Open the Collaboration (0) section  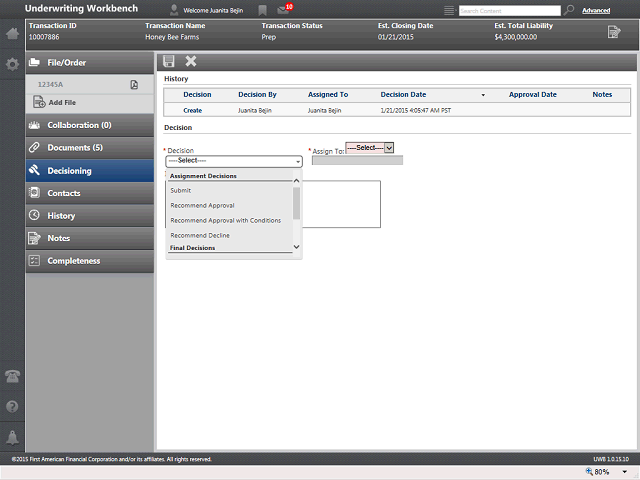90,125
